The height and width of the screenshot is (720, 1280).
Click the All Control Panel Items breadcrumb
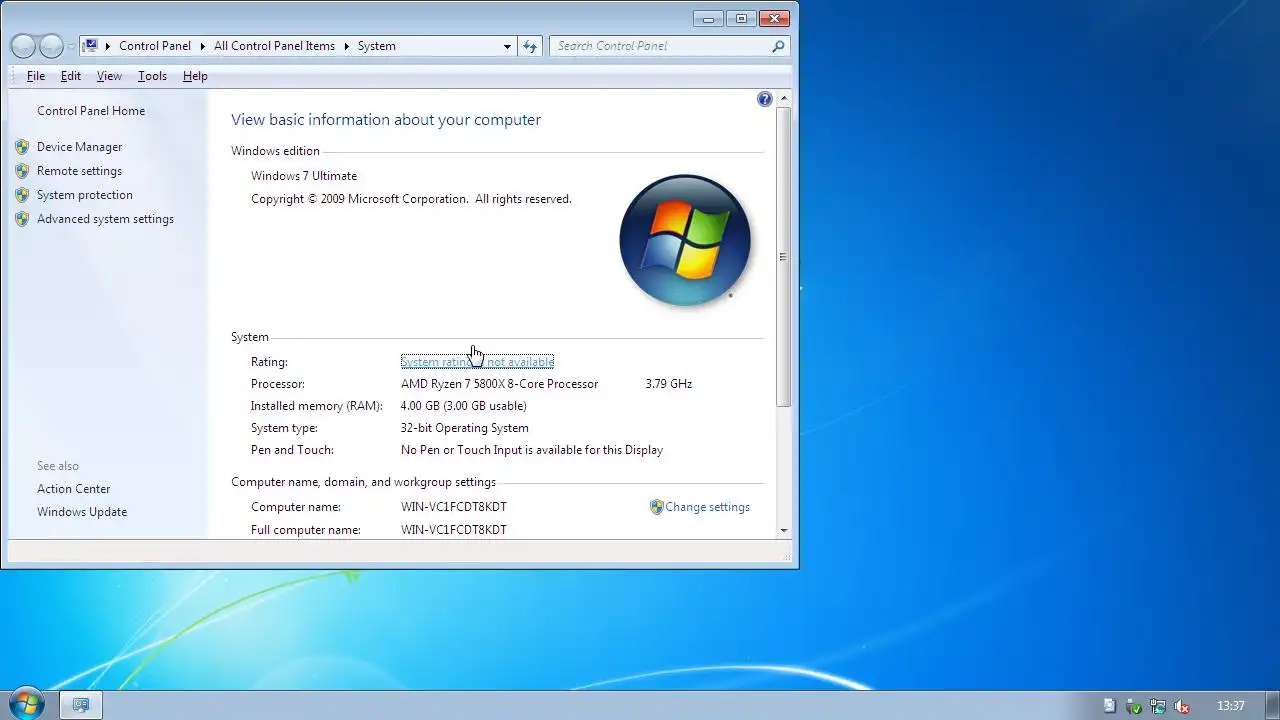(274, 46)
